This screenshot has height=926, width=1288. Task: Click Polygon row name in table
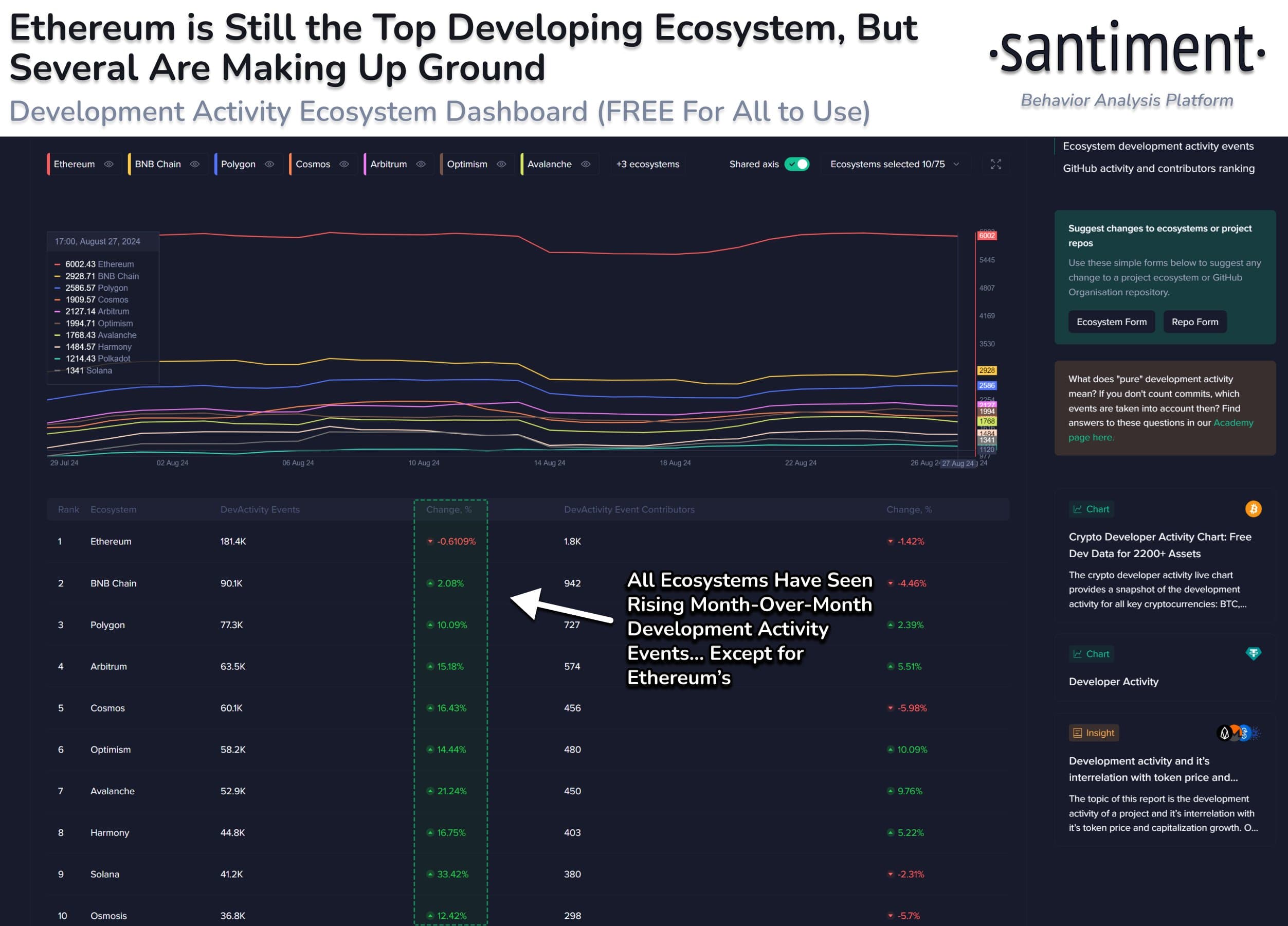click(x=107, y=625)
